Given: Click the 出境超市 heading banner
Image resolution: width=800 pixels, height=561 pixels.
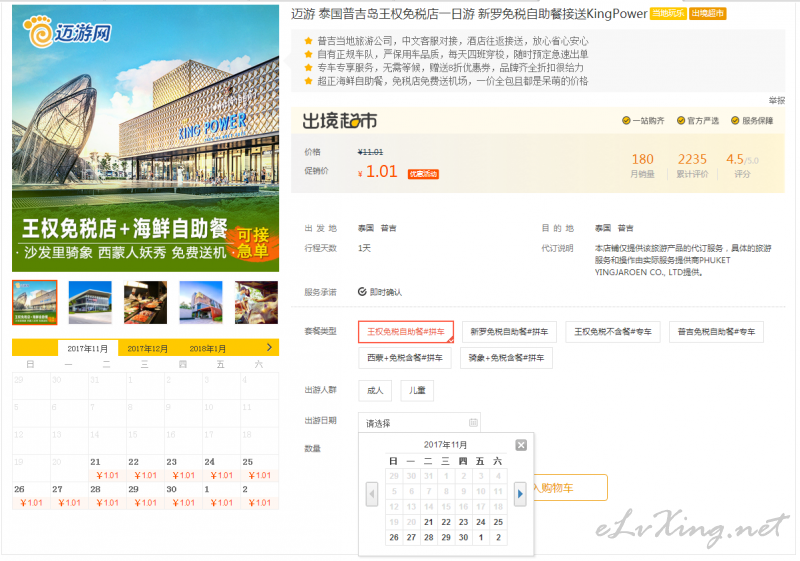Looking at the screenshot, I should point(339,121).
